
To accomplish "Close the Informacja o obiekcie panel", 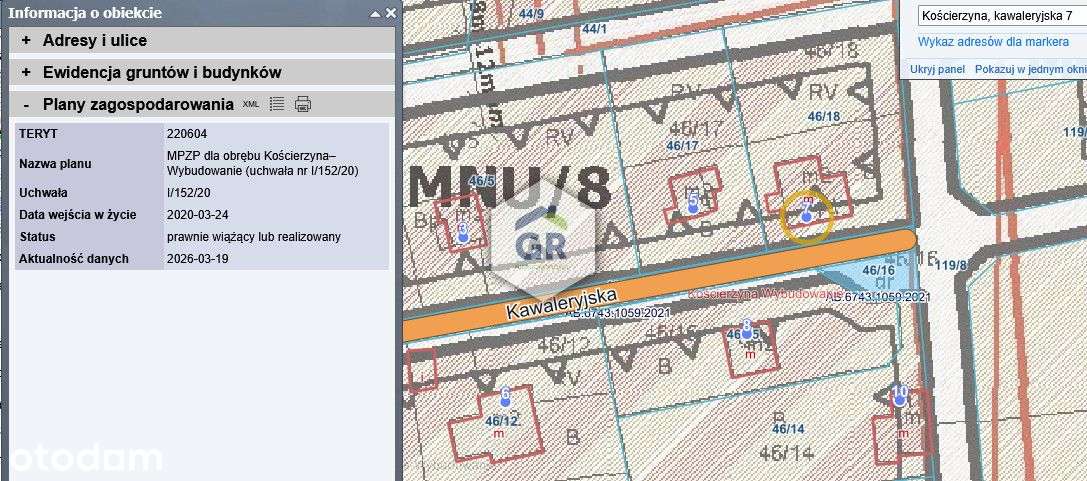I will 391,12.
